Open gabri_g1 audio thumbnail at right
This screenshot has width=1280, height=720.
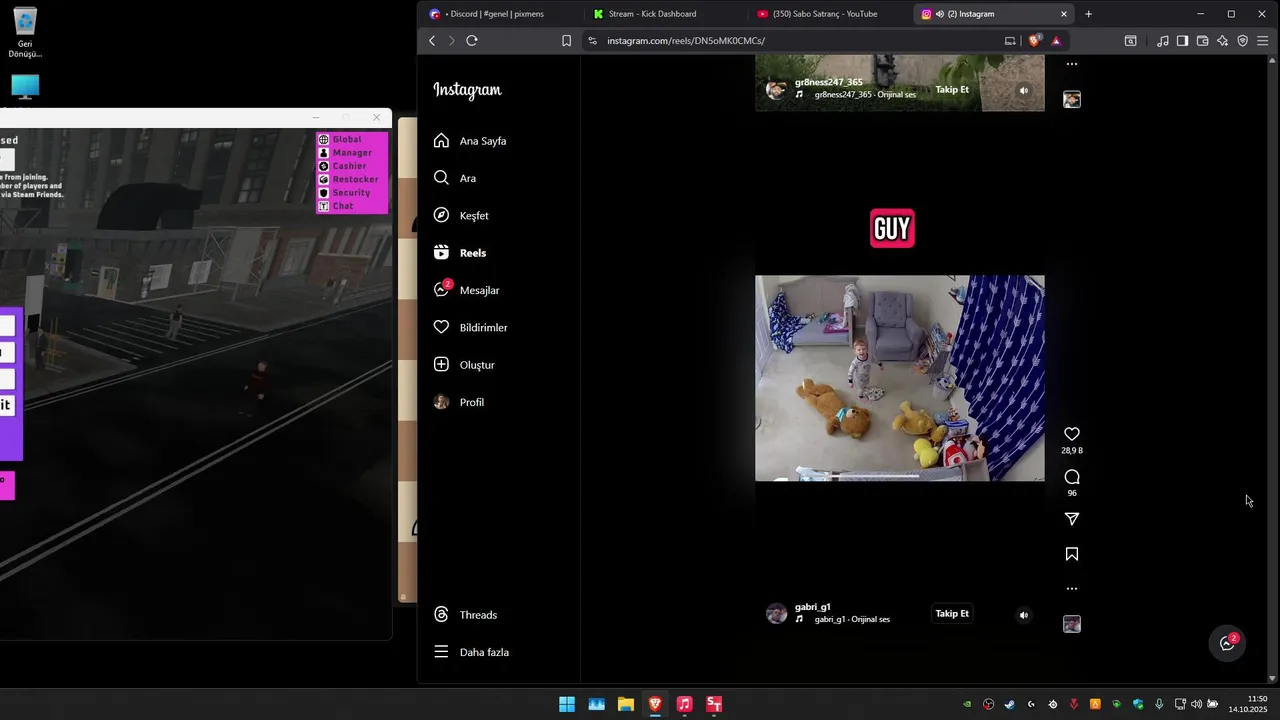[x=1072, y=624]
